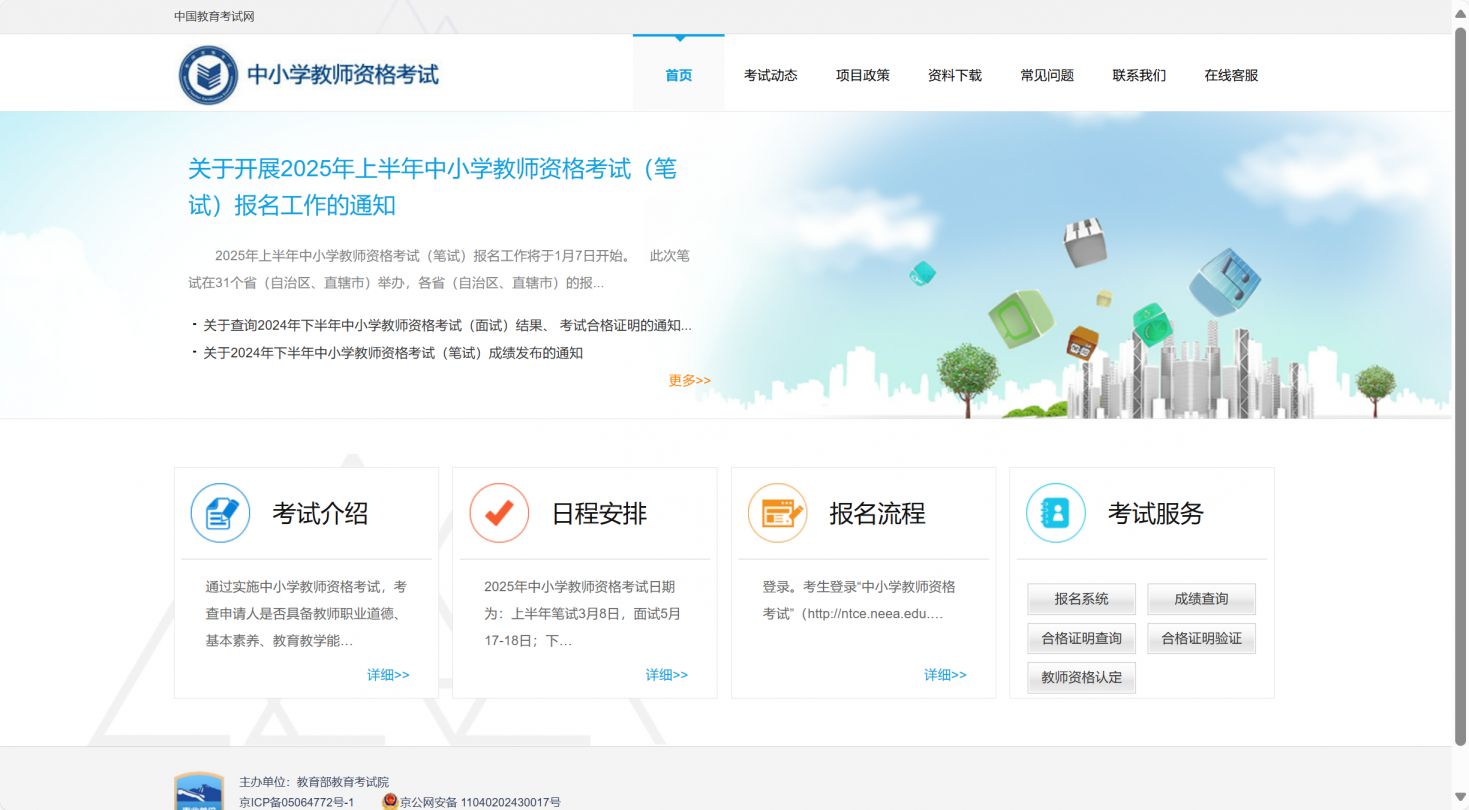Viewport: 1469px width, 810px height.
Task: Click 详细>> under 考试介绍
Action: point(388,675)
